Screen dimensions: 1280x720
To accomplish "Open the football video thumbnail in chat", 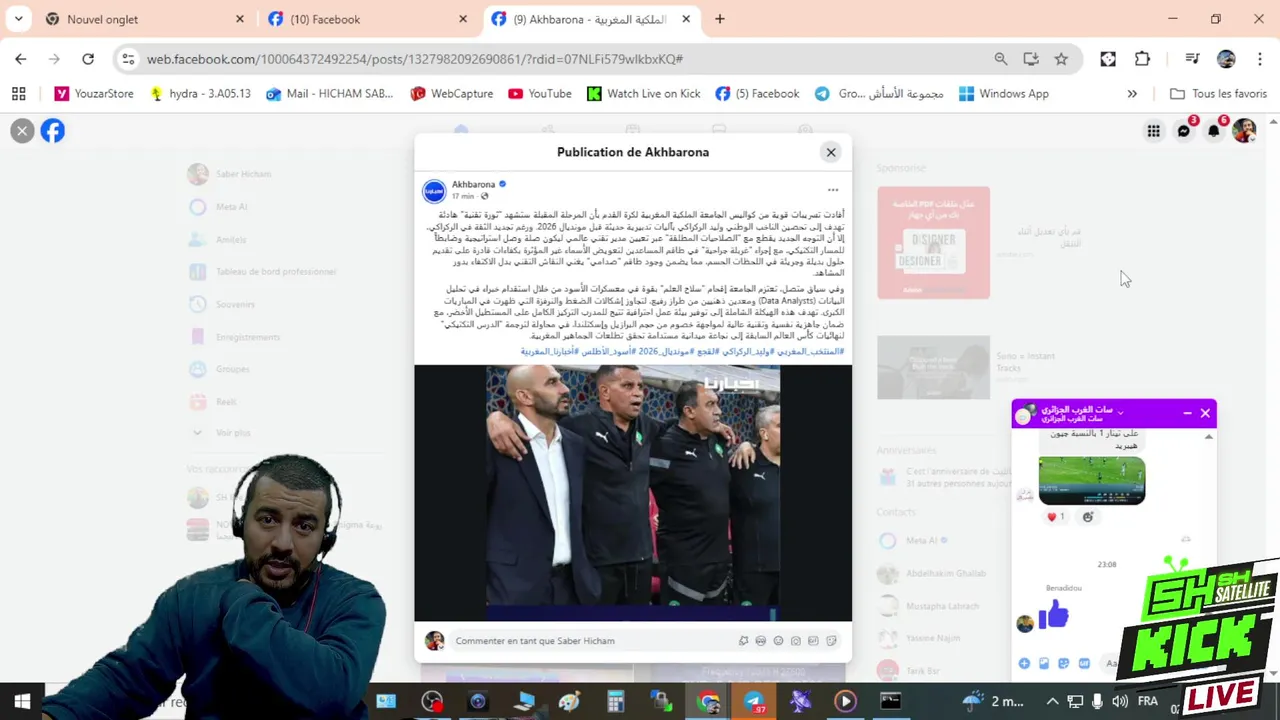I will (1091, 480).
